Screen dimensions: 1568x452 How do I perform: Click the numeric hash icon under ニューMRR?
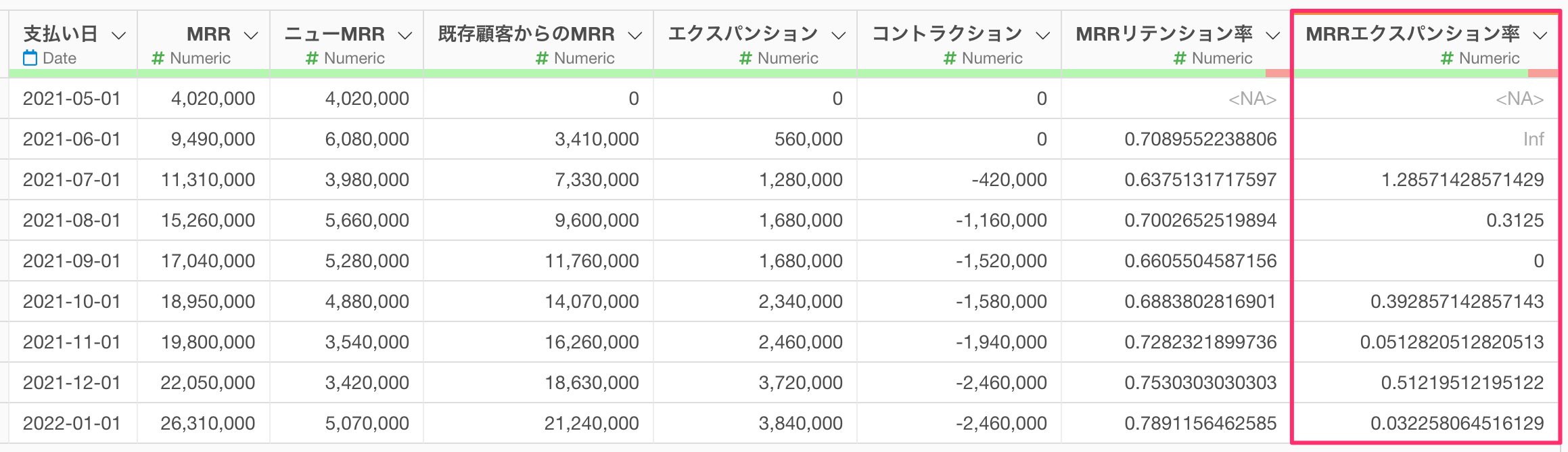pos(312,59)
